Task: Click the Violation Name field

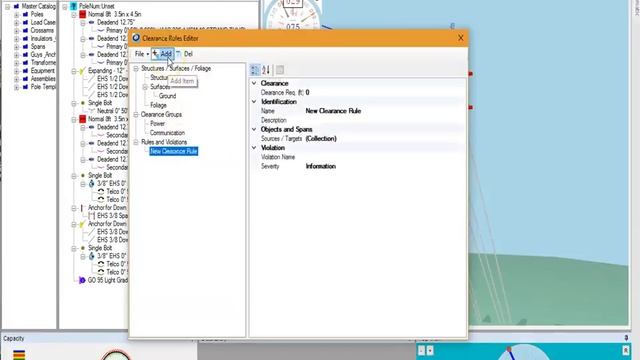Action: point(384,157)
